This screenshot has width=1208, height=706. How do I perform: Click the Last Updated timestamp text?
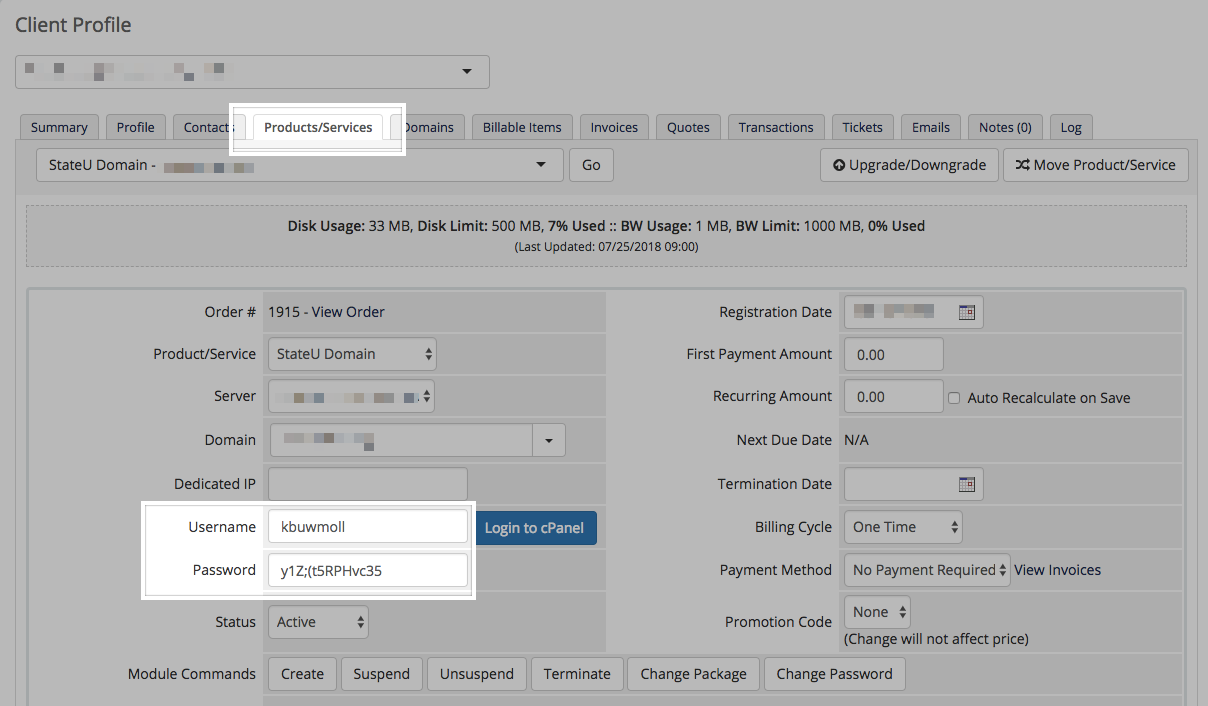pos(606,246)
